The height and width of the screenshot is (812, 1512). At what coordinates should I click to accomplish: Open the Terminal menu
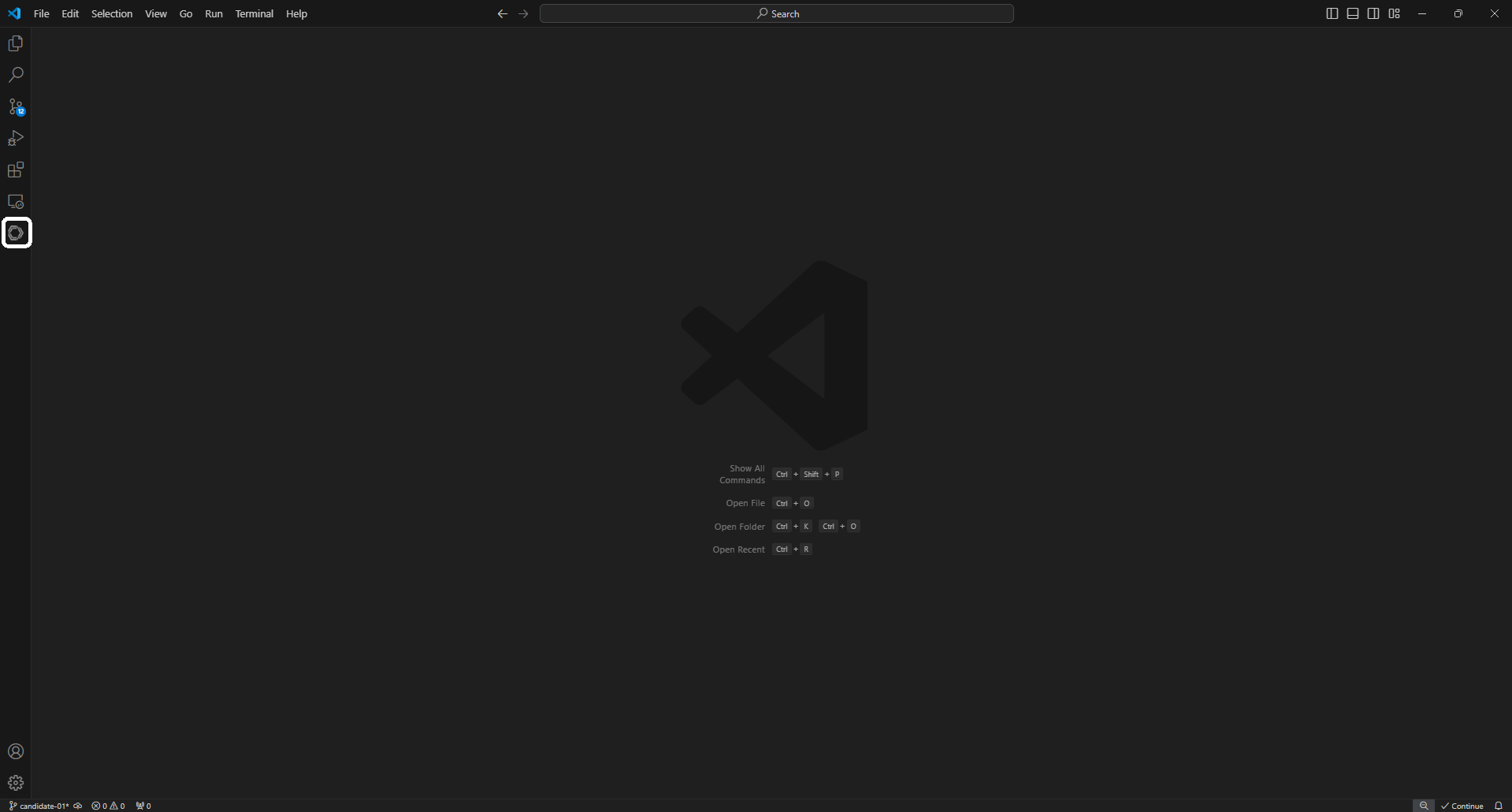[x=254, y=13]
